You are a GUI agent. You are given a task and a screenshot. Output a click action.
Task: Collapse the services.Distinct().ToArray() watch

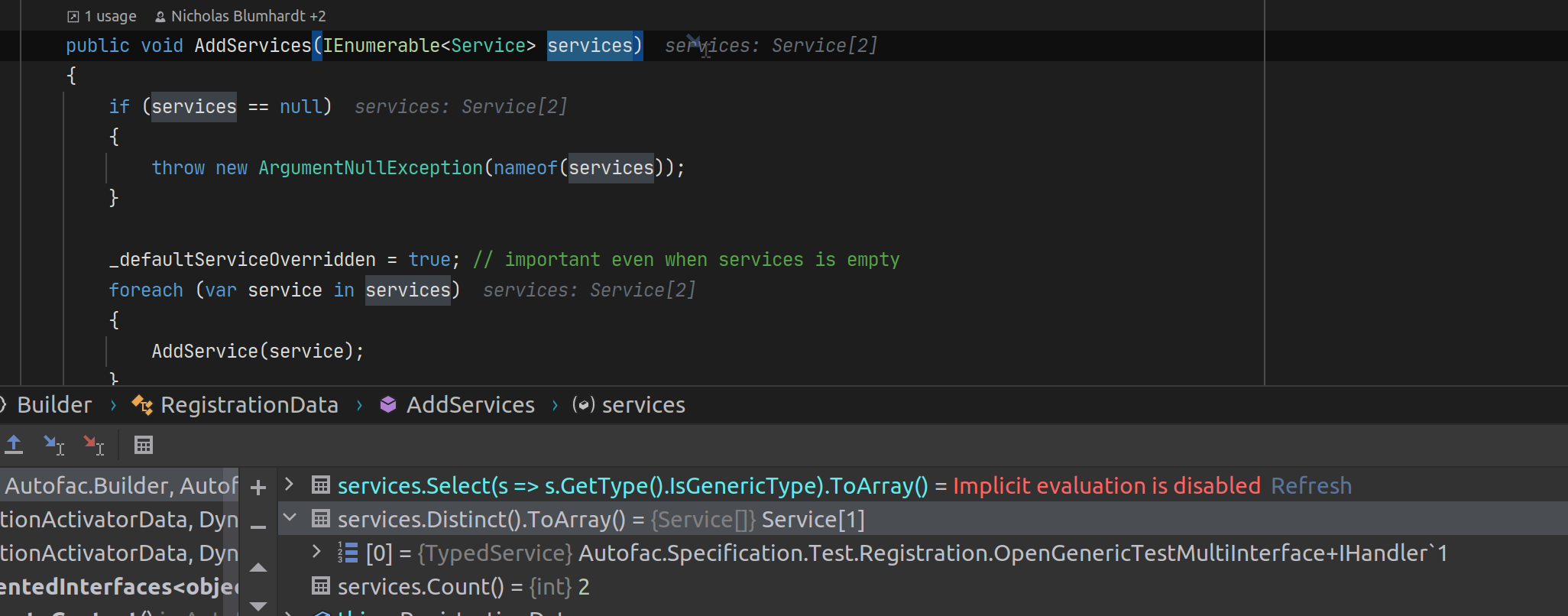coord(290,517)
